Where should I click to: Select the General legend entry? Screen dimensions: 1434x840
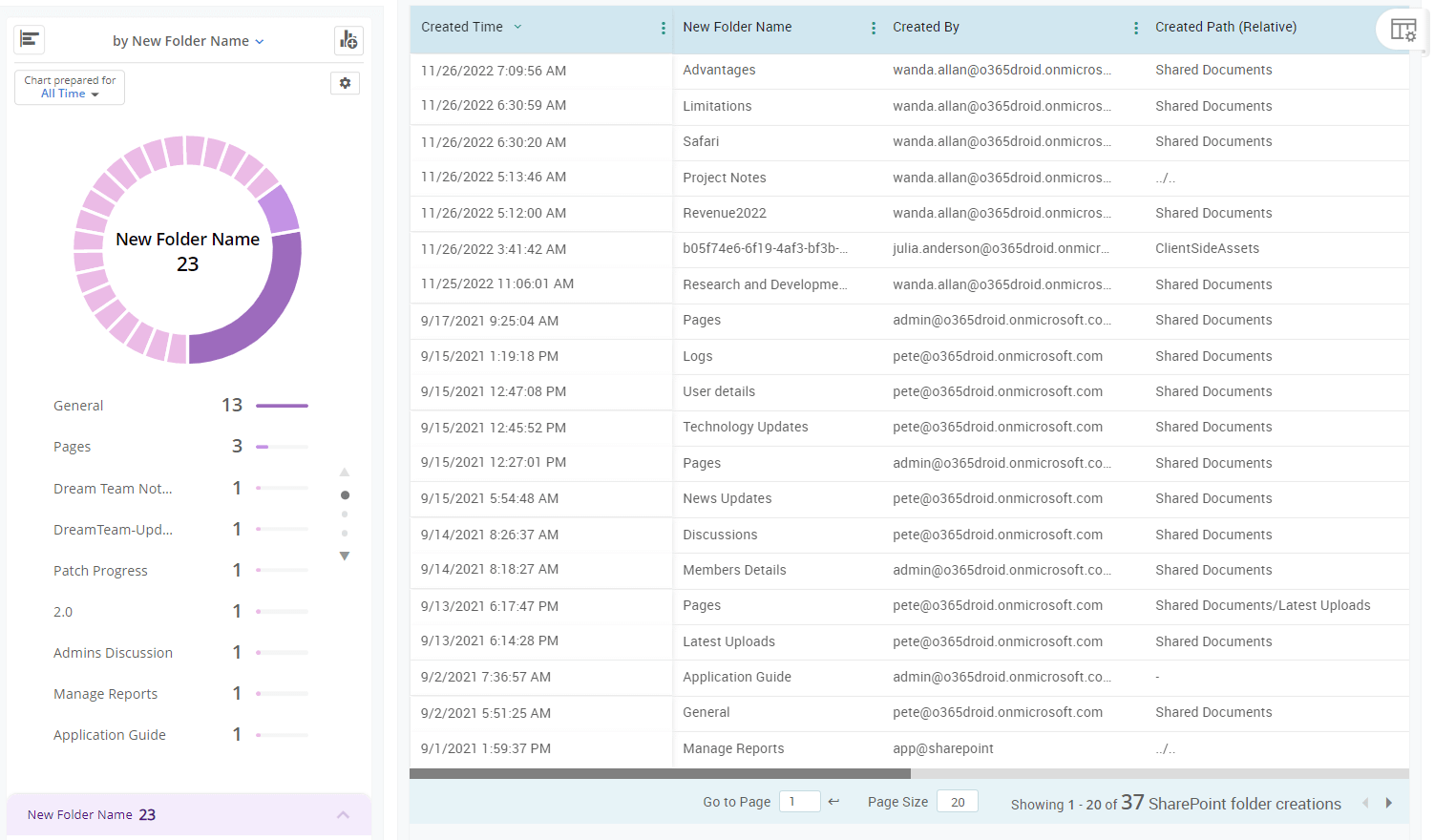[78, 406]
